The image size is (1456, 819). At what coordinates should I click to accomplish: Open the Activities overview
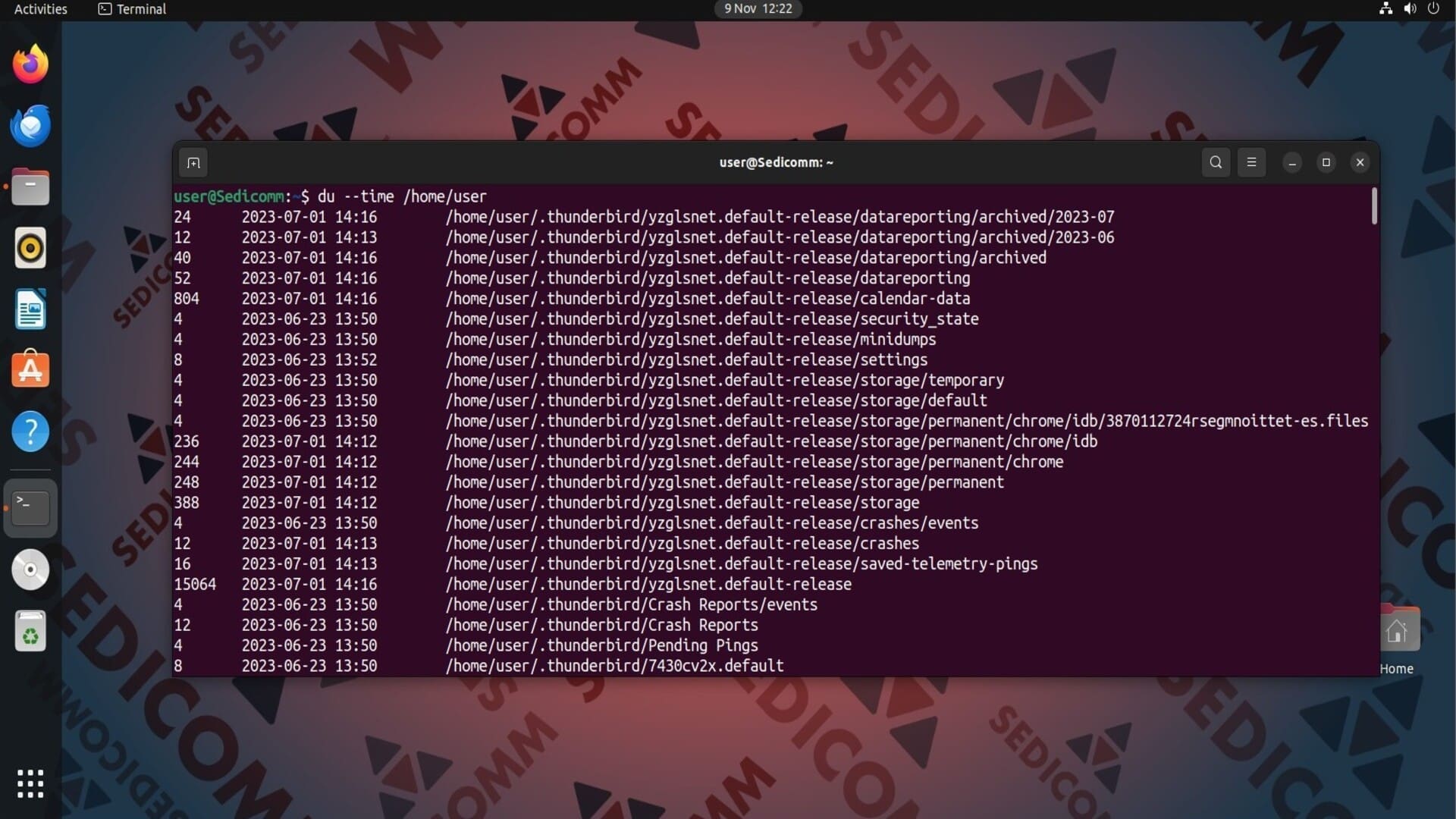pos(41,9)
